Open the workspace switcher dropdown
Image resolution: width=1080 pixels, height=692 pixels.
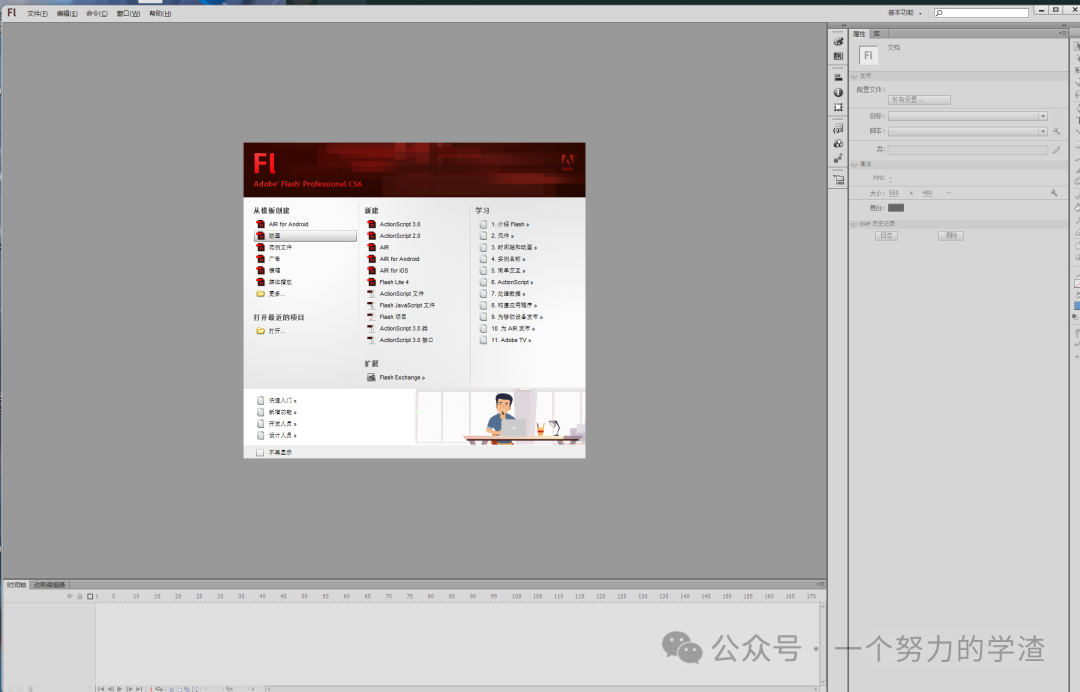904,13
